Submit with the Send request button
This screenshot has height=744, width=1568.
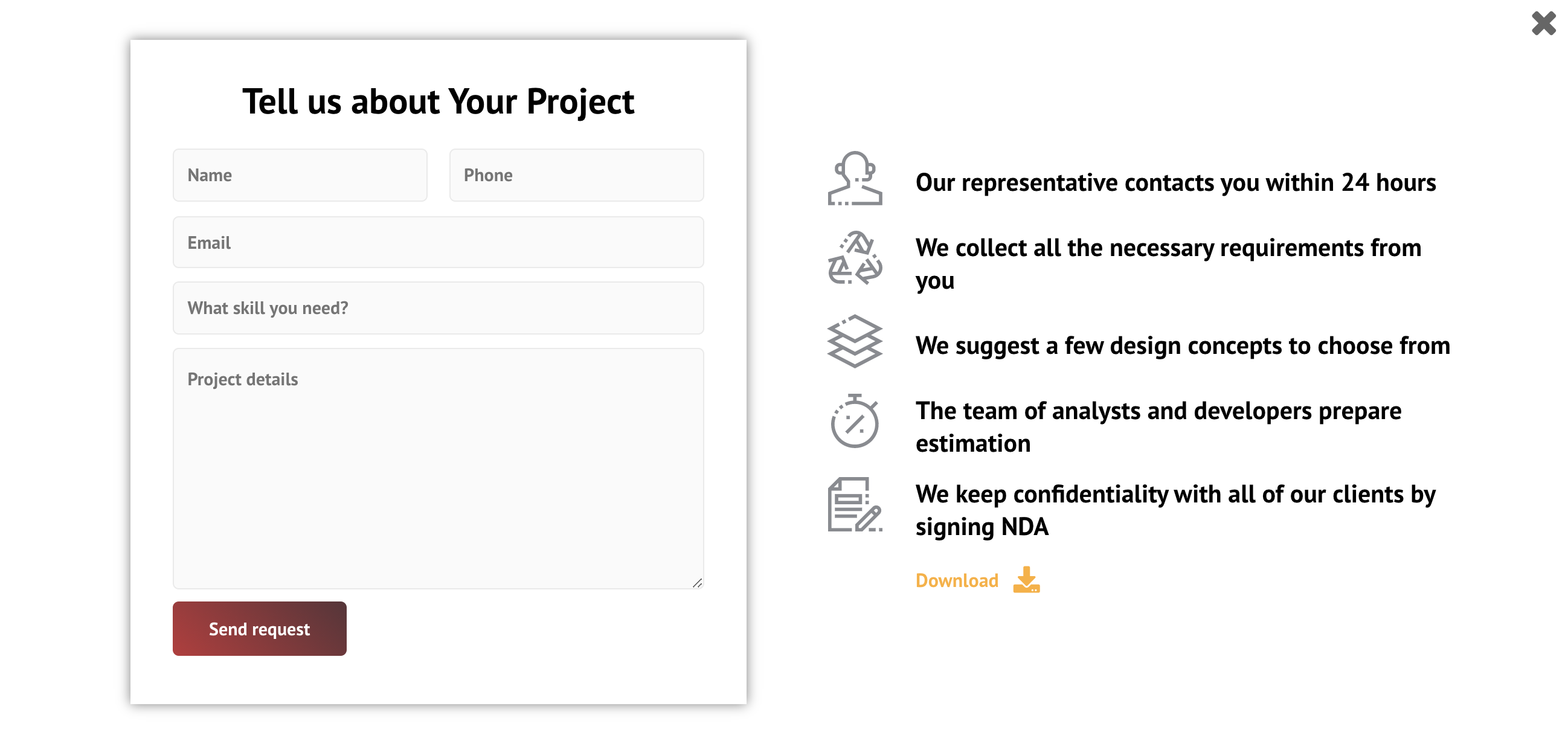259,629
